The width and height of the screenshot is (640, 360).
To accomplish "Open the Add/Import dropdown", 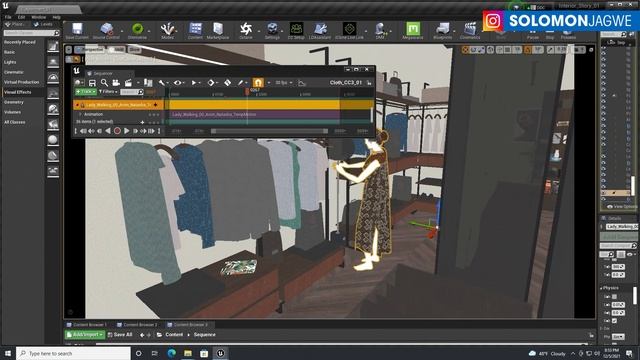I will pos(85,335).
